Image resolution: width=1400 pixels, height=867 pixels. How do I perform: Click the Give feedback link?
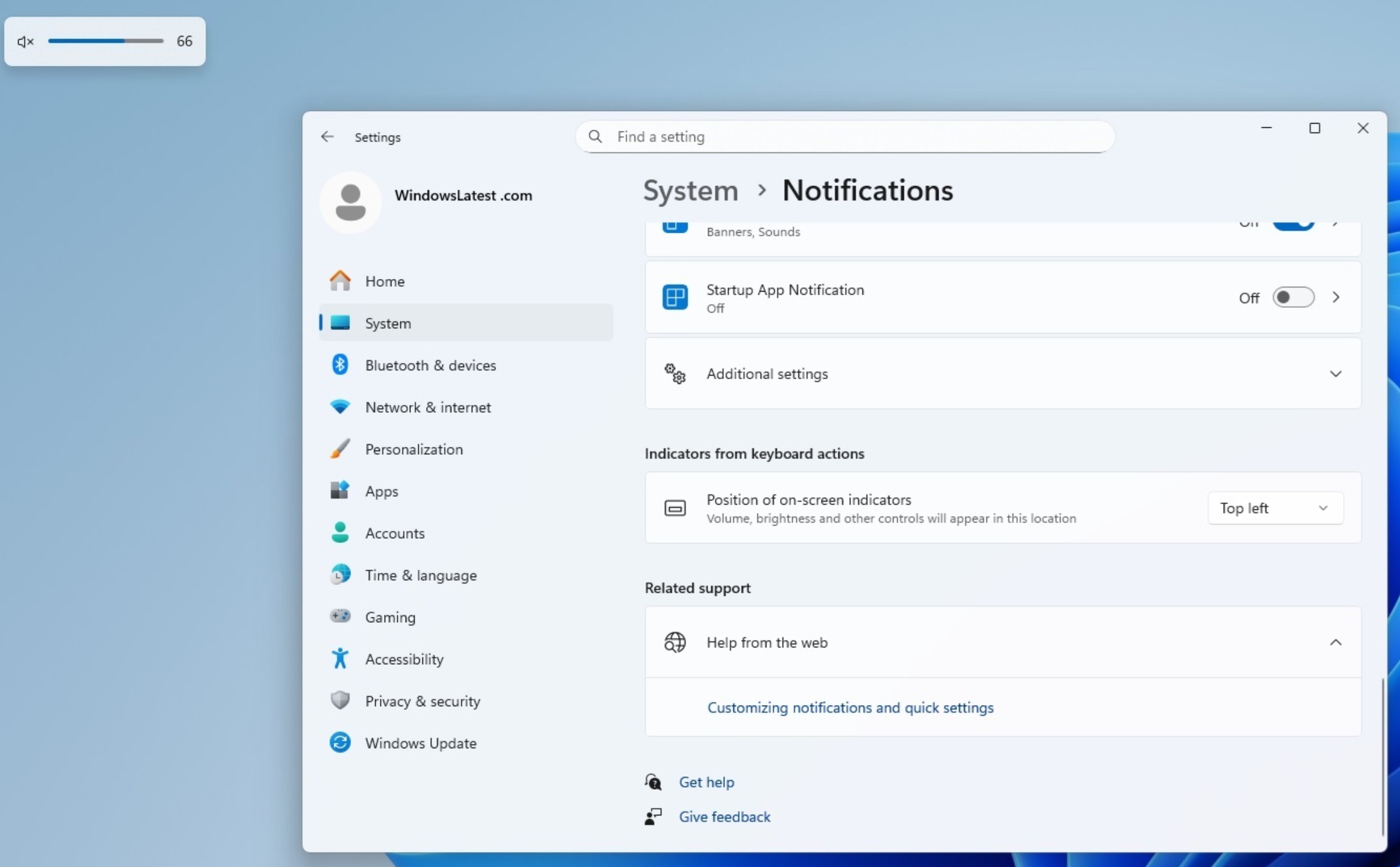[724, 816]
